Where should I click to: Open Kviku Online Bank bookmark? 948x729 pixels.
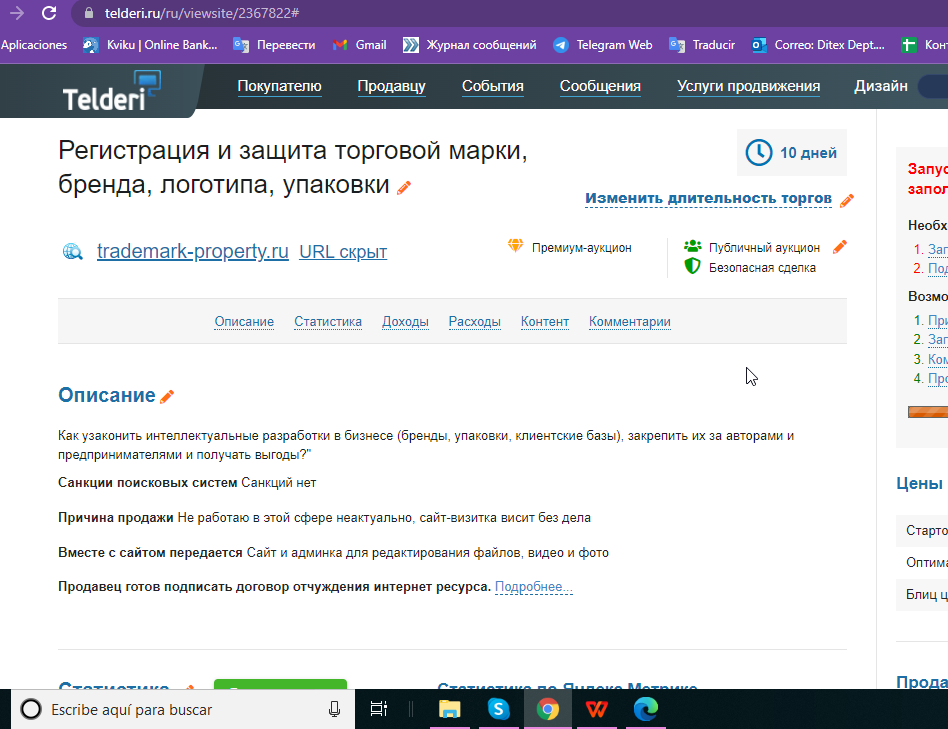click(150, 45)
